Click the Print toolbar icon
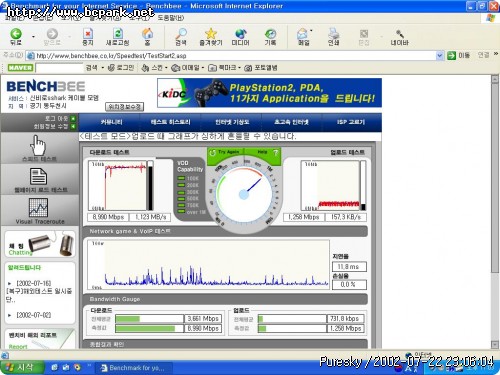 point(333,34)
